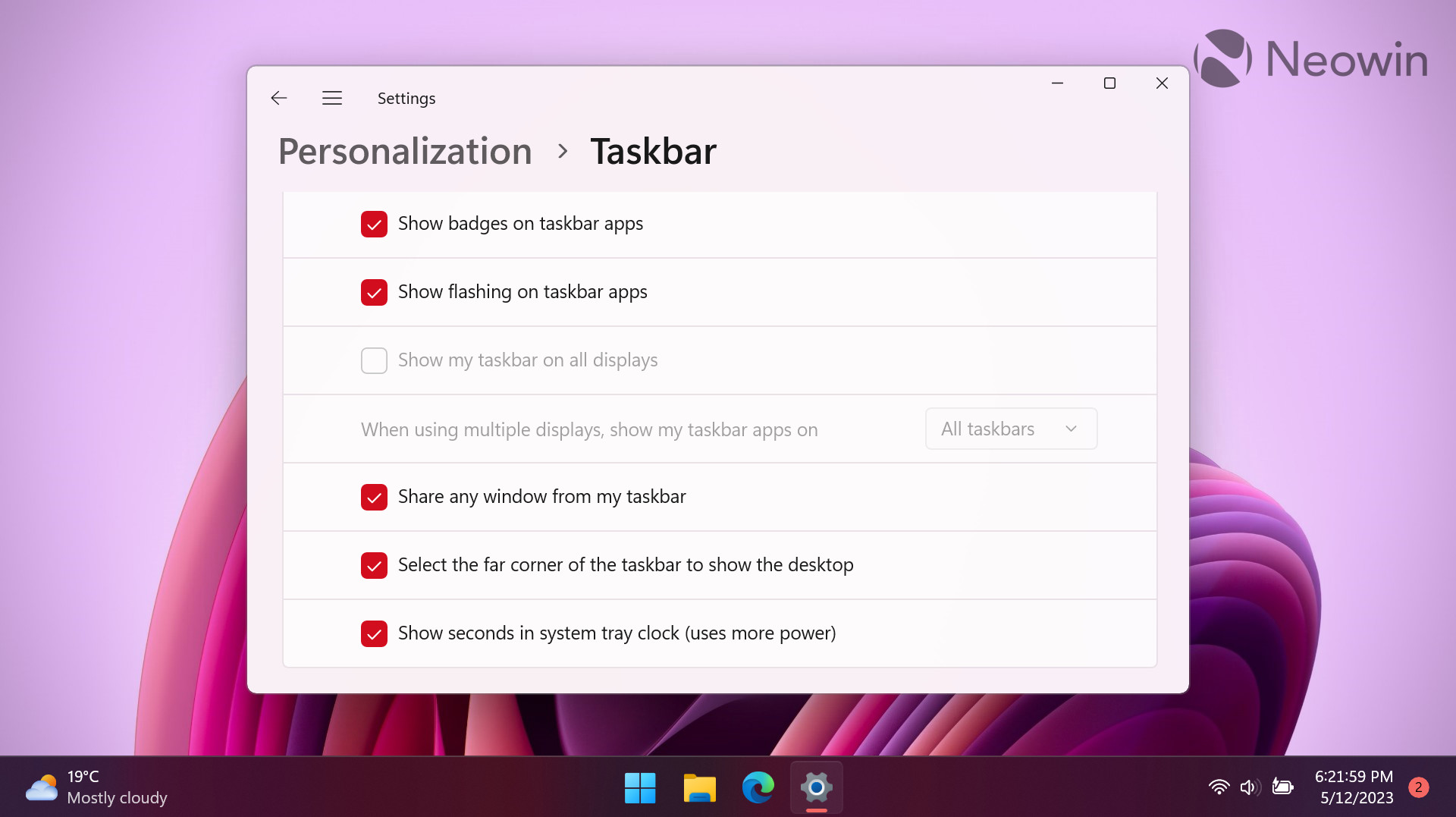
Task: Go back using the Settings back arrow
Action: coord(279,98)
